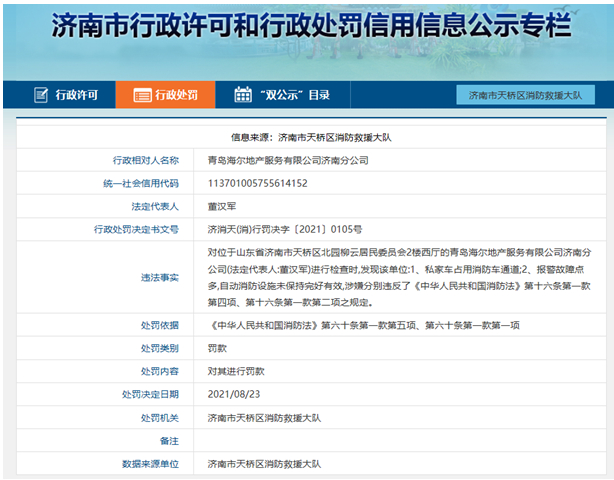Click the 济南市天桥区消防救援大队 button at top right

(x=525, y=95)
